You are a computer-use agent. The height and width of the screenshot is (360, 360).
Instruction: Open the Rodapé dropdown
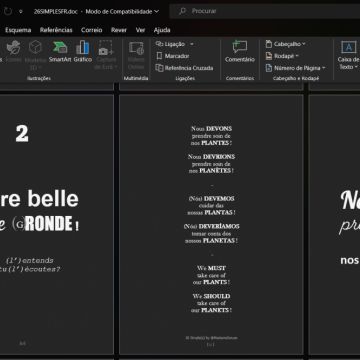(x=282, y=56)
